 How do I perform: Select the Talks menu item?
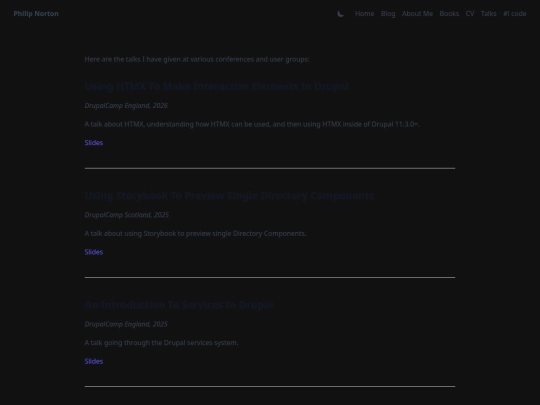tap(488, 14)
